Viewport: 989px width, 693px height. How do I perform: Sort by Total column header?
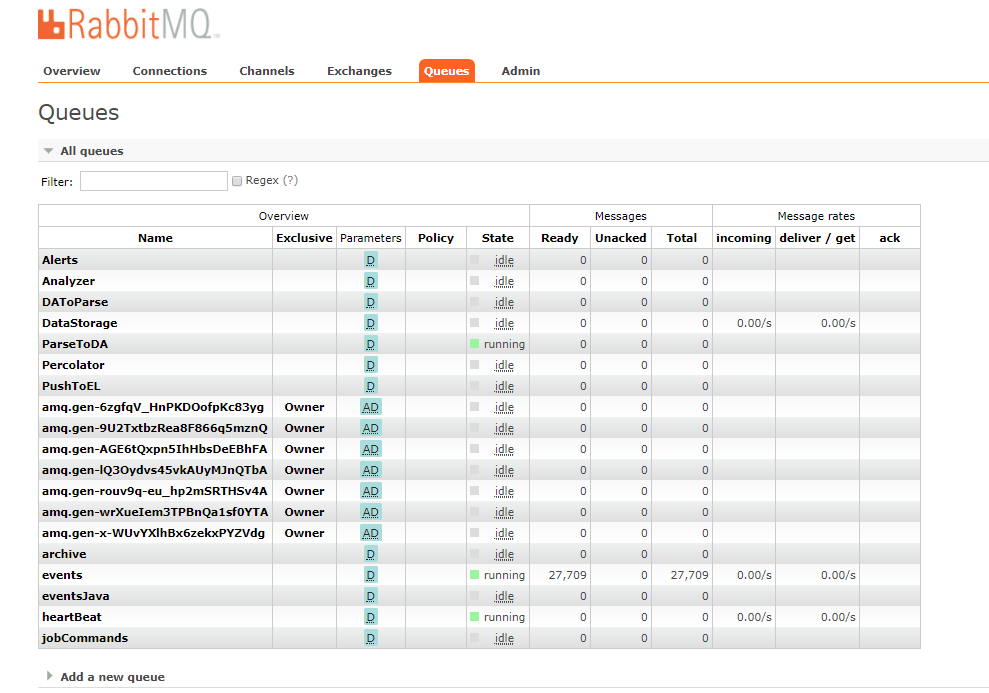pyautogui.click(x=682, y=238)
